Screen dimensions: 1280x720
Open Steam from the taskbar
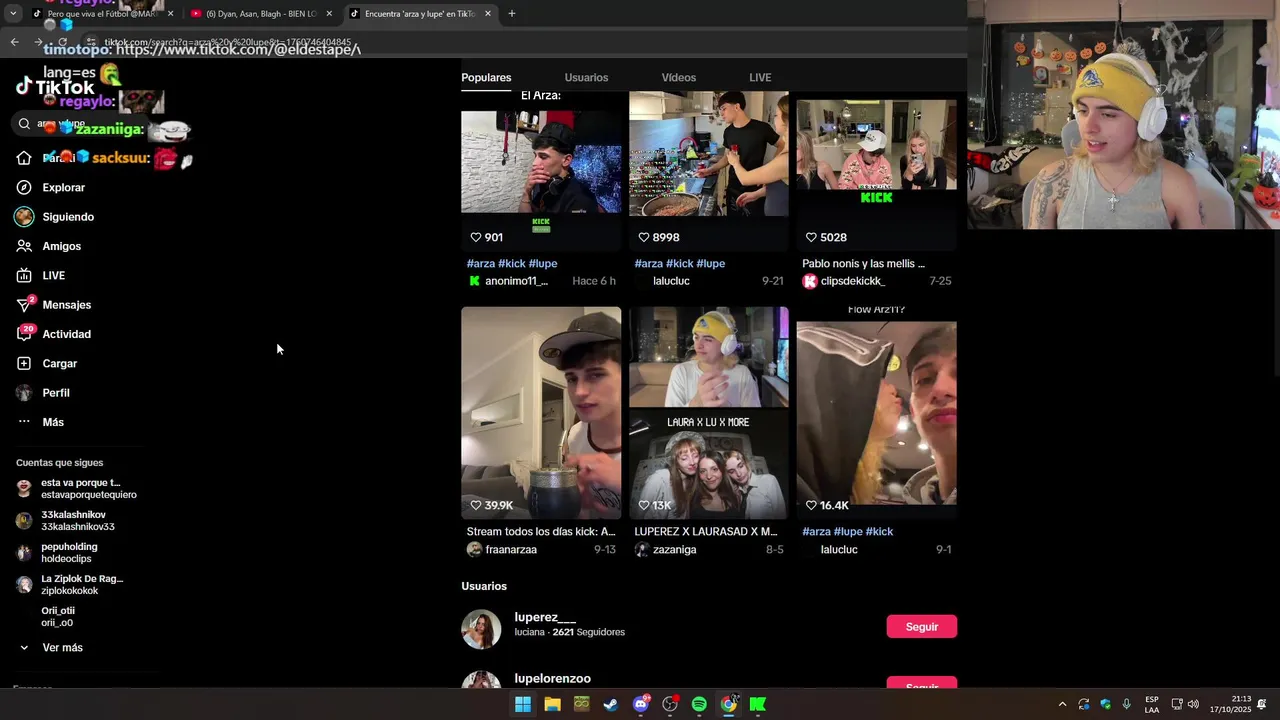click(x=611, y=704)
